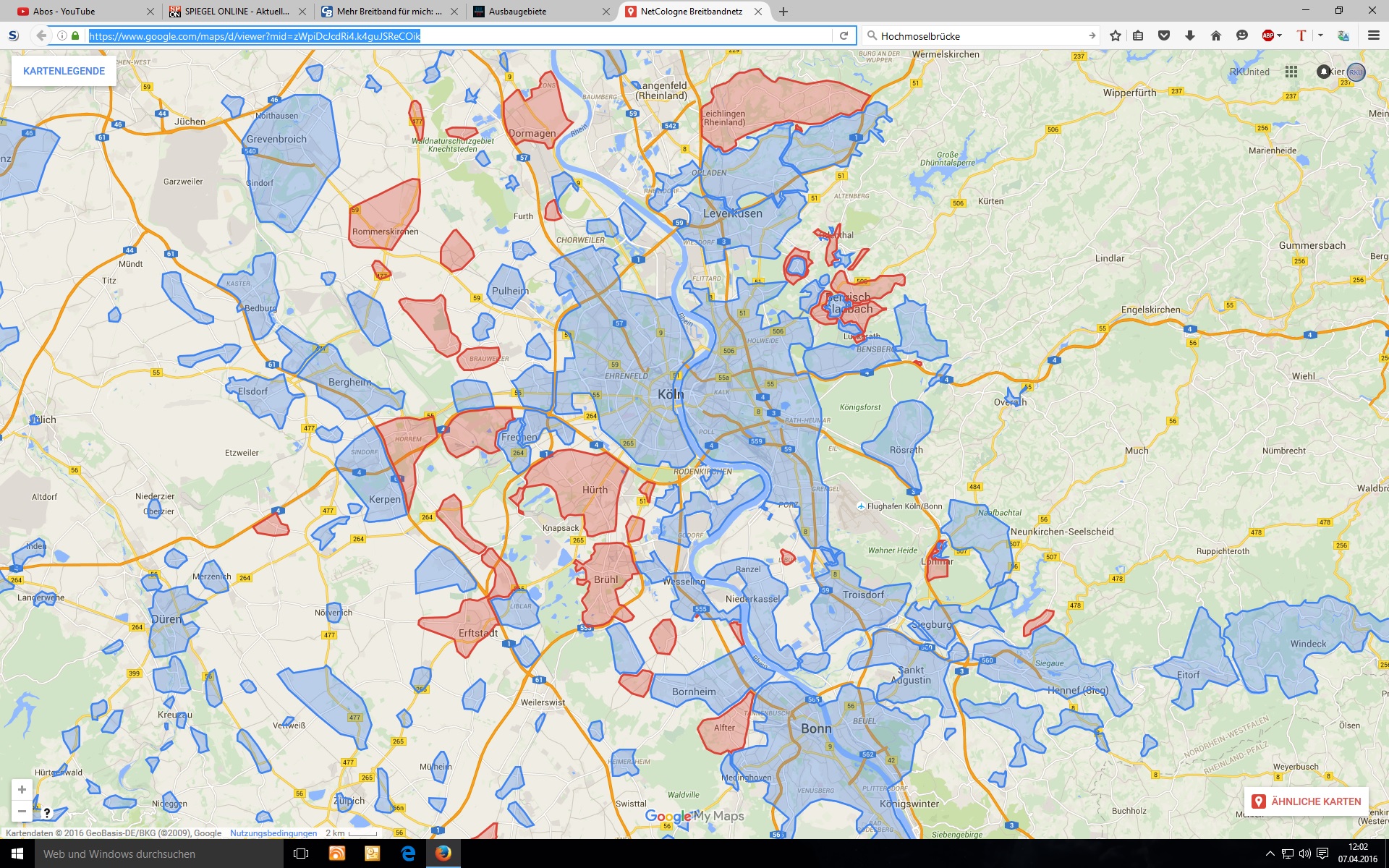Reload the page in address bar

point(844,35)
